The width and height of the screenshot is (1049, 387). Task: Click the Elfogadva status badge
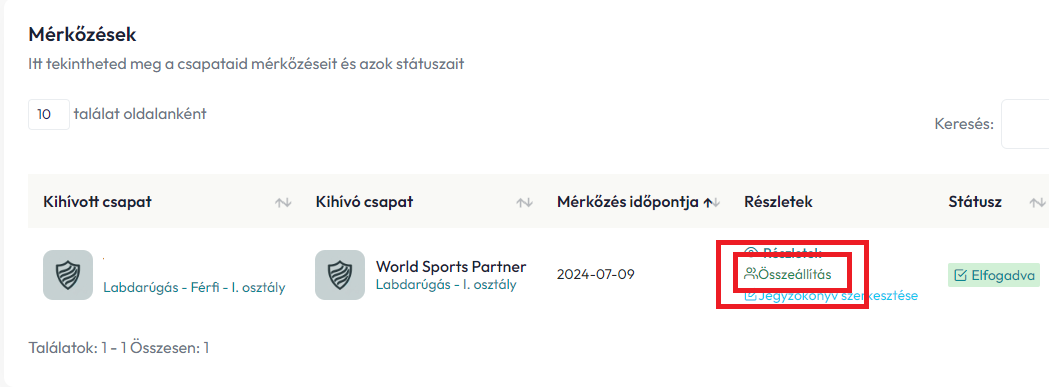pyautogui.click(x=994, y=275)
